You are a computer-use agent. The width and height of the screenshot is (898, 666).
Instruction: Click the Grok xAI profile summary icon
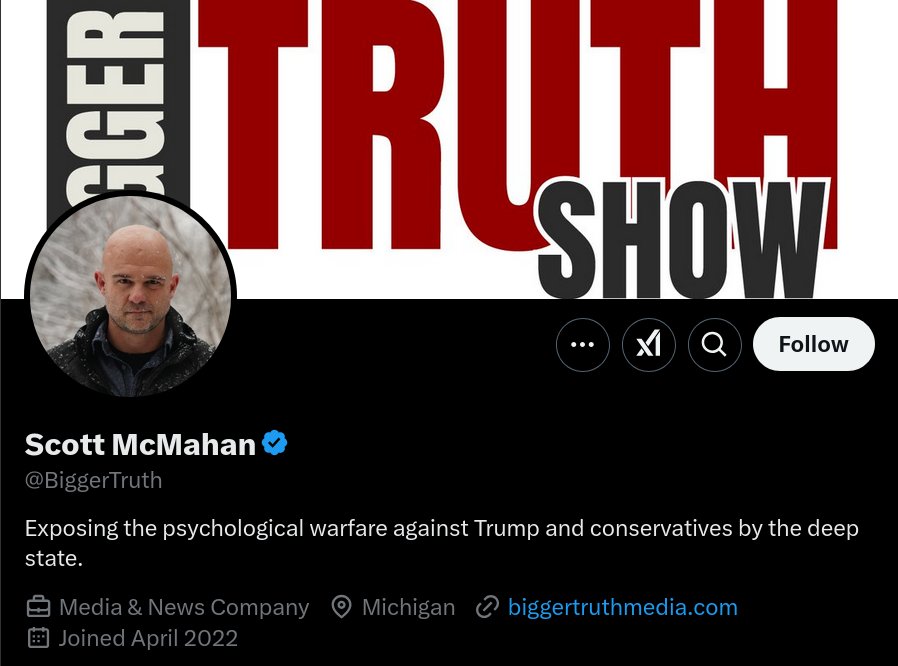pos(648,345)
